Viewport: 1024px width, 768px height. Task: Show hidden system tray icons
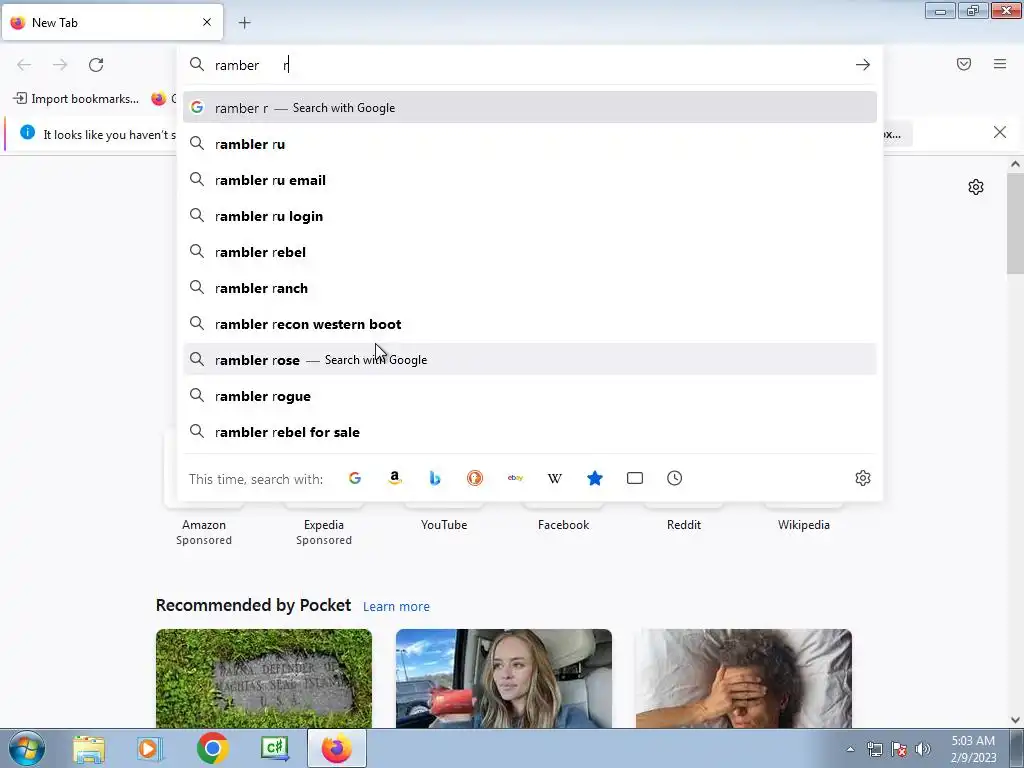pyautogui.click(x=850, y=749)
